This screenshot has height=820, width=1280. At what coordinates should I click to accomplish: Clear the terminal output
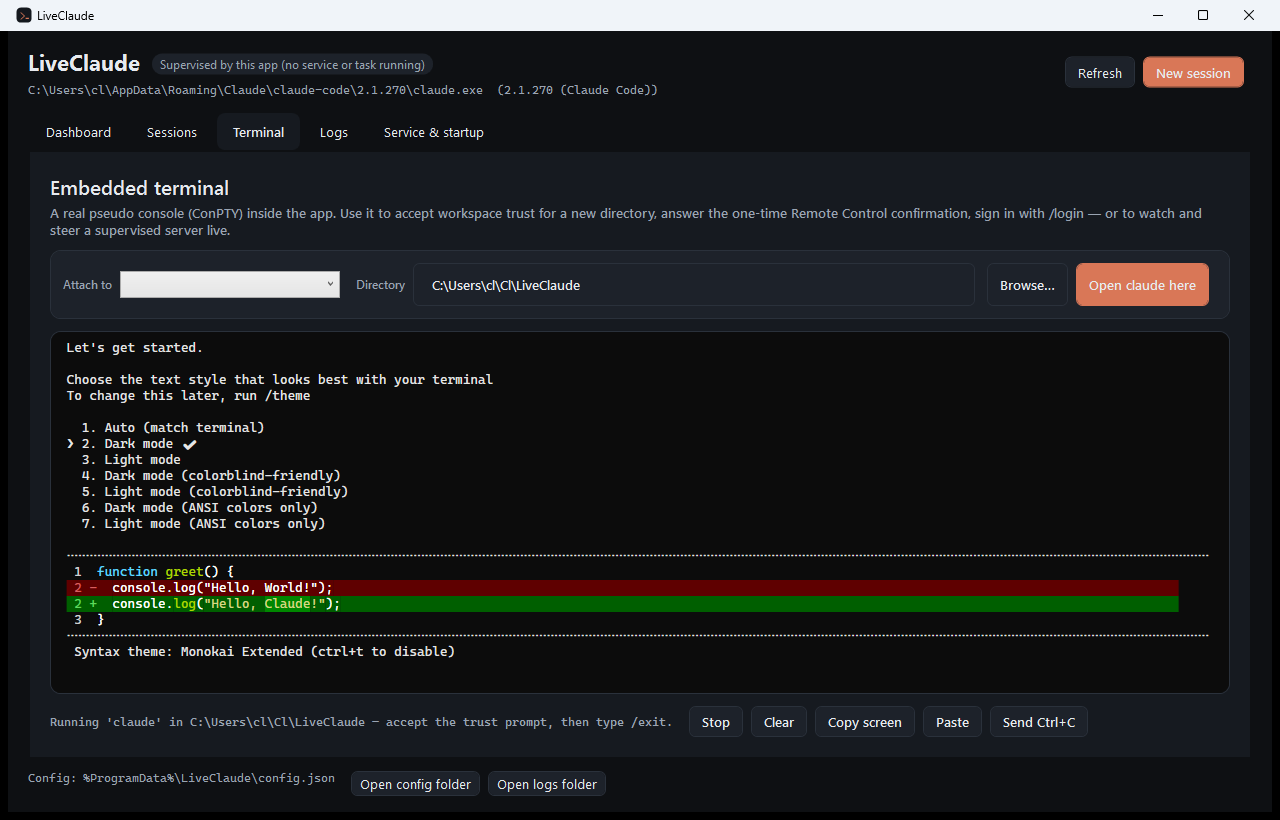click(x=779, y=722)
